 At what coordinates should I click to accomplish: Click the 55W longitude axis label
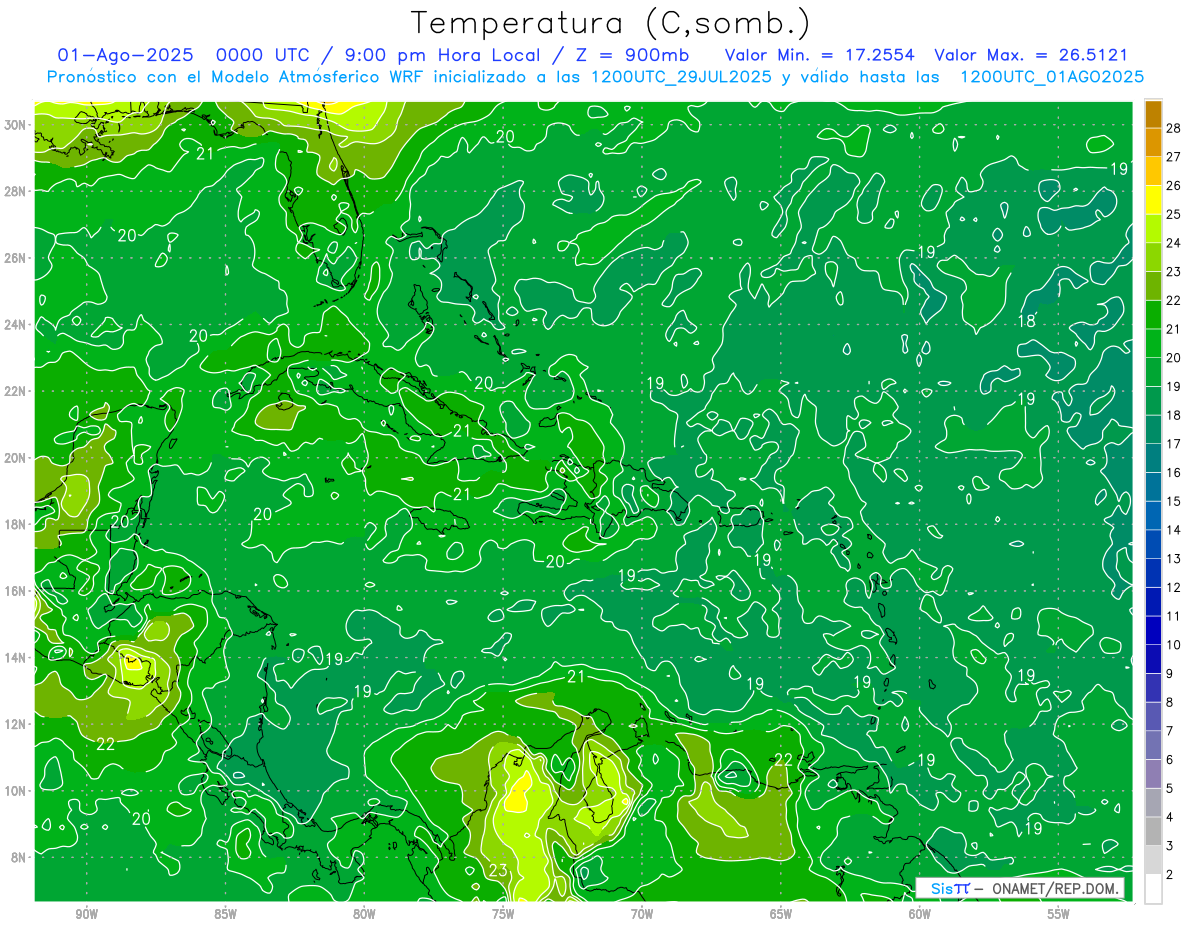click(1059, 914)
